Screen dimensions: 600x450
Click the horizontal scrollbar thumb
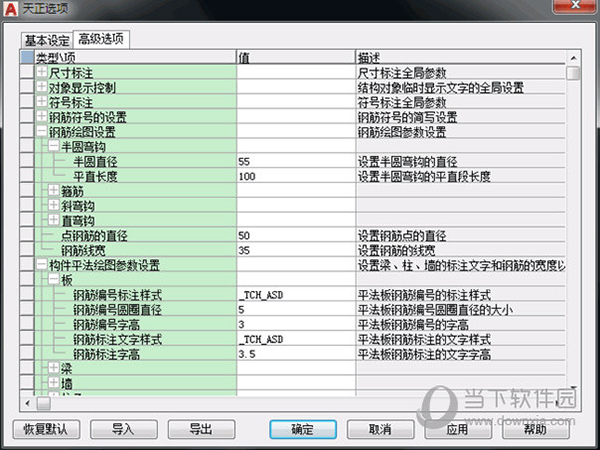43,403
